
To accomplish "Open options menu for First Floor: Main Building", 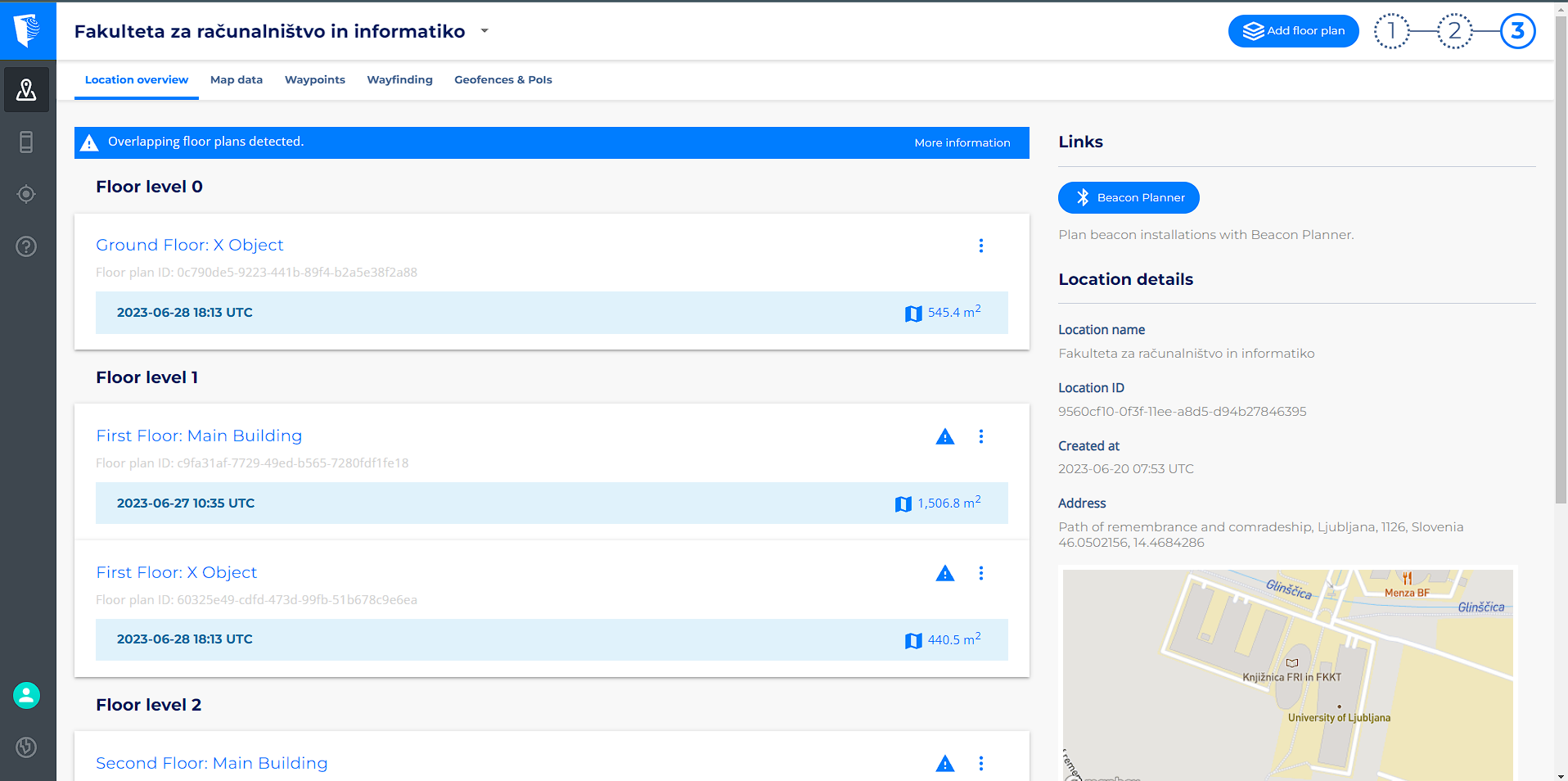I will click(x=981, y=436).
